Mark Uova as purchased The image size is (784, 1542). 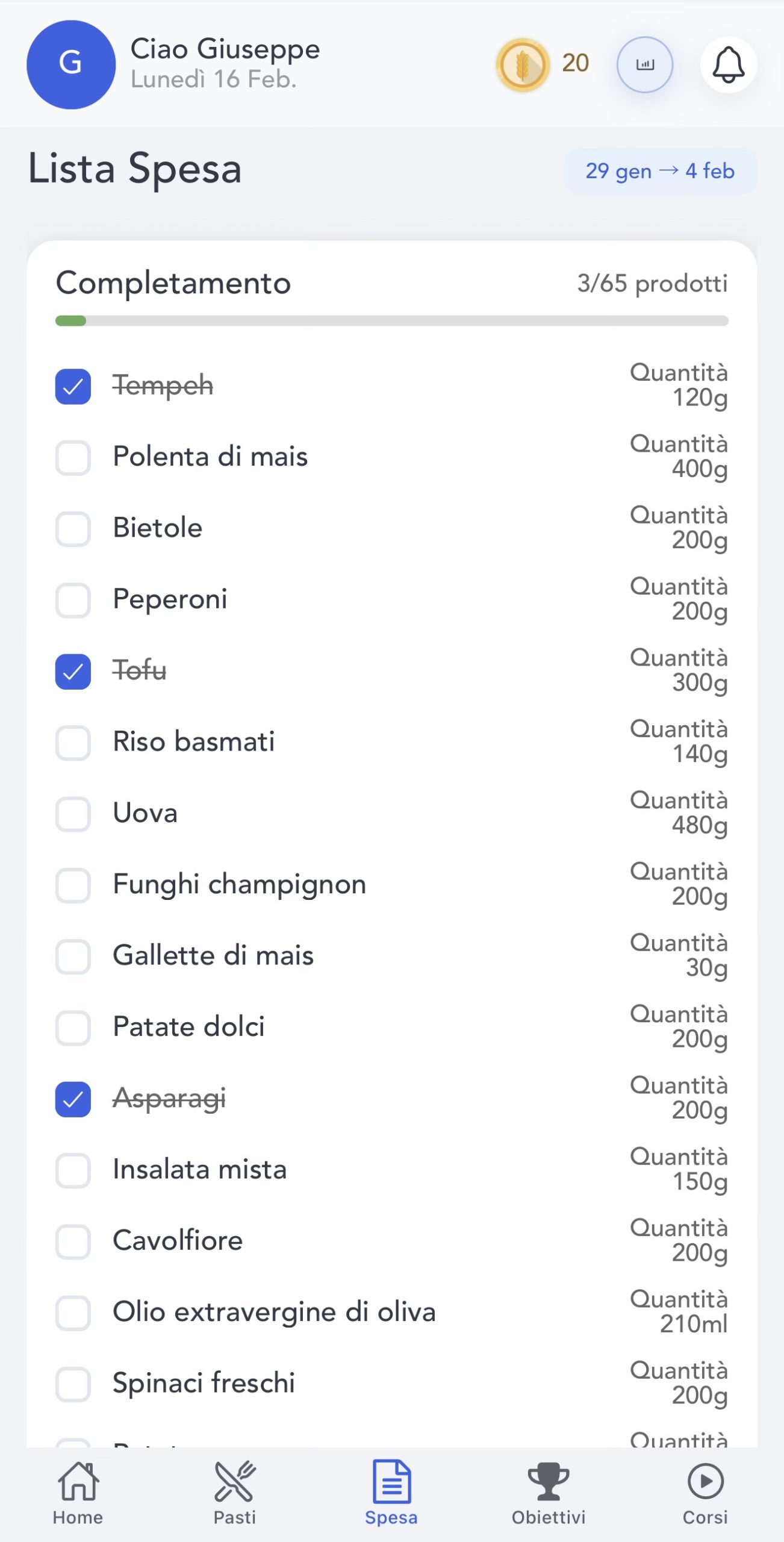click(73, 814)
